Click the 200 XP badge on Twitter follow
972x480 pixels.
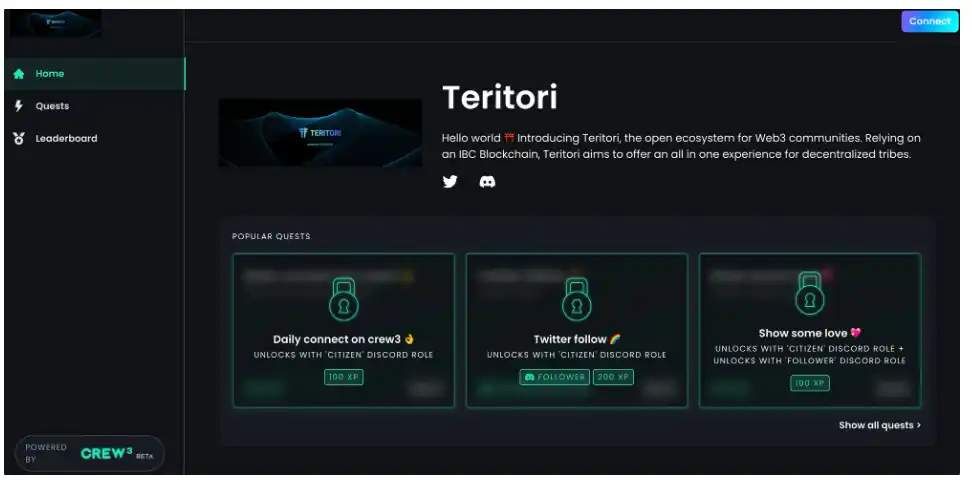613,377
